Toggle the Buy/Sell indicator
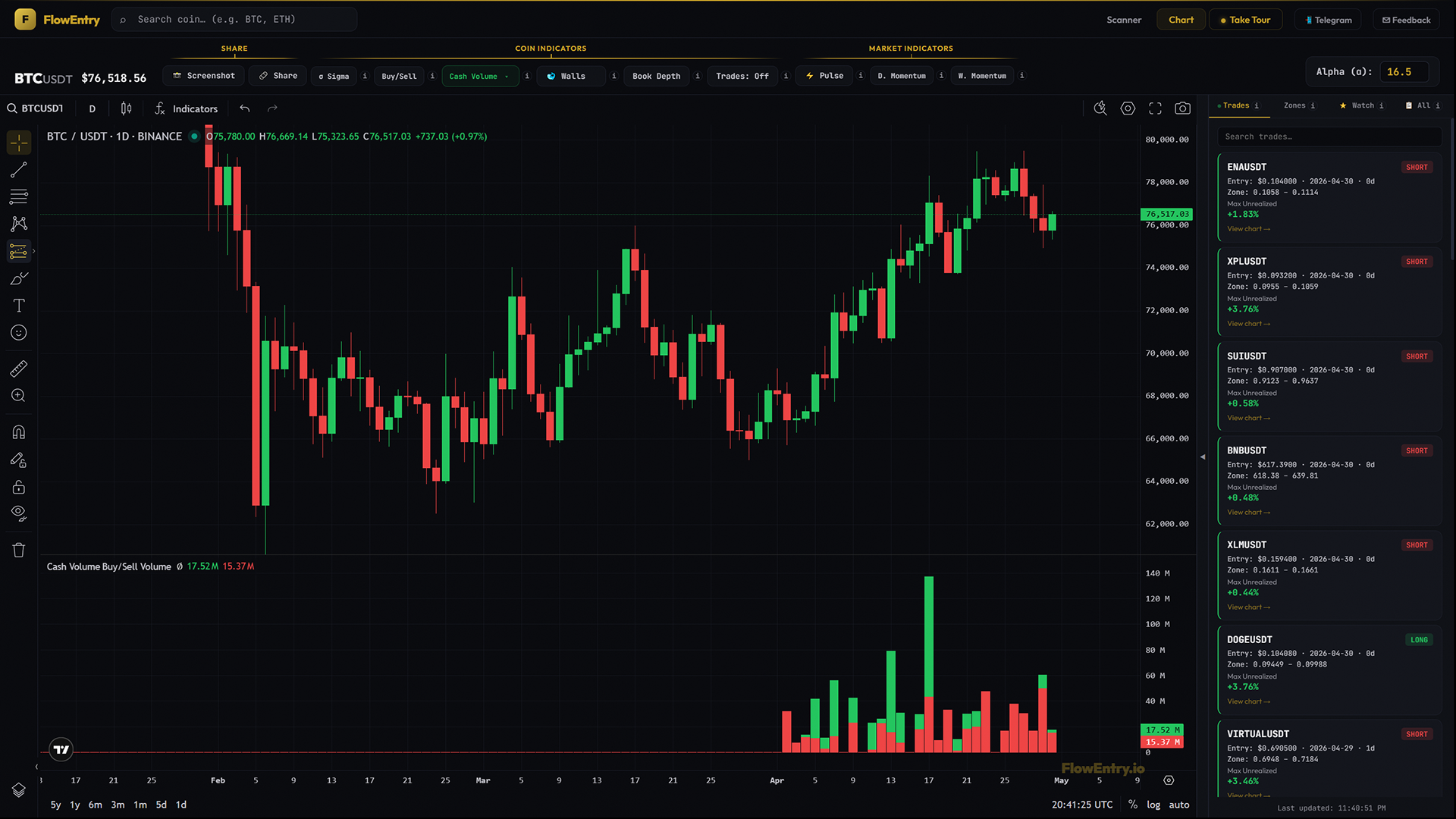The width and height of the screenshot is (1456, 819). click(399, 76)
